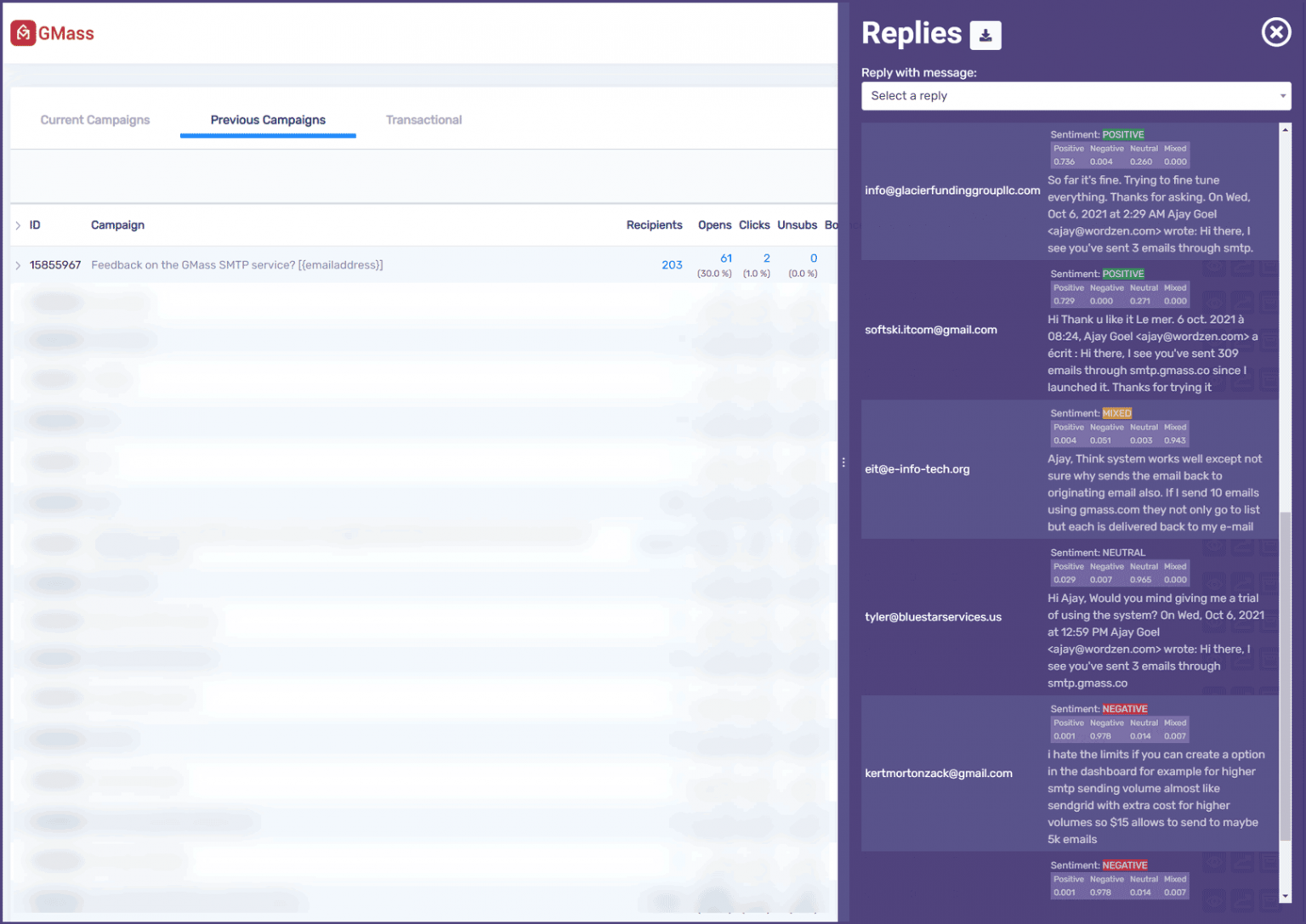The width and height of the screenshot is (1306, 924).
Task: Switch to the Current Campaigns tab
Action: 95,120
